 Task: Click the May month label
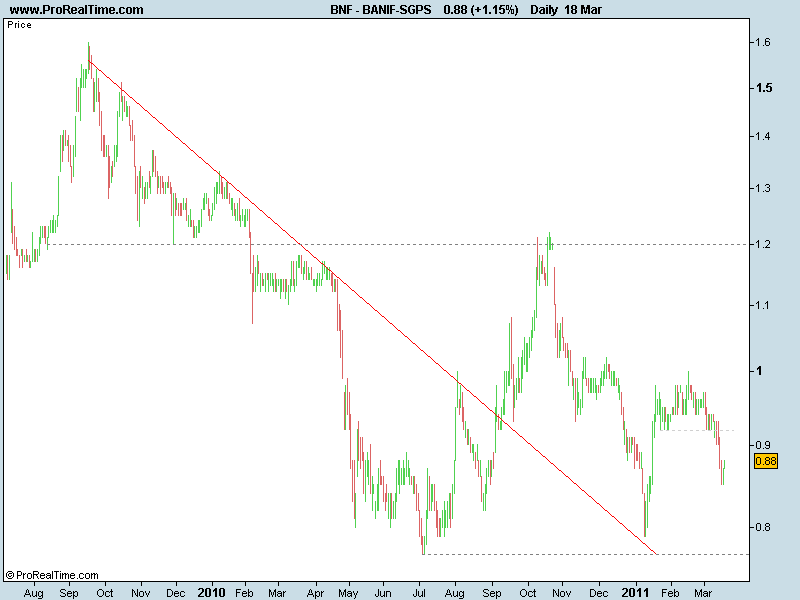click(348, 593)
